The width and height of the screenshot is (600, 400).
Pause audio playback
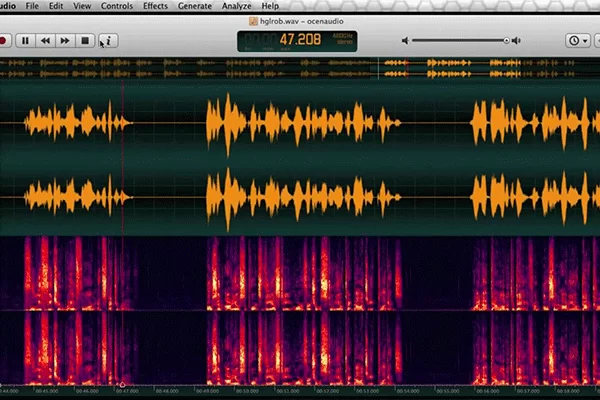tap(25, 41)
